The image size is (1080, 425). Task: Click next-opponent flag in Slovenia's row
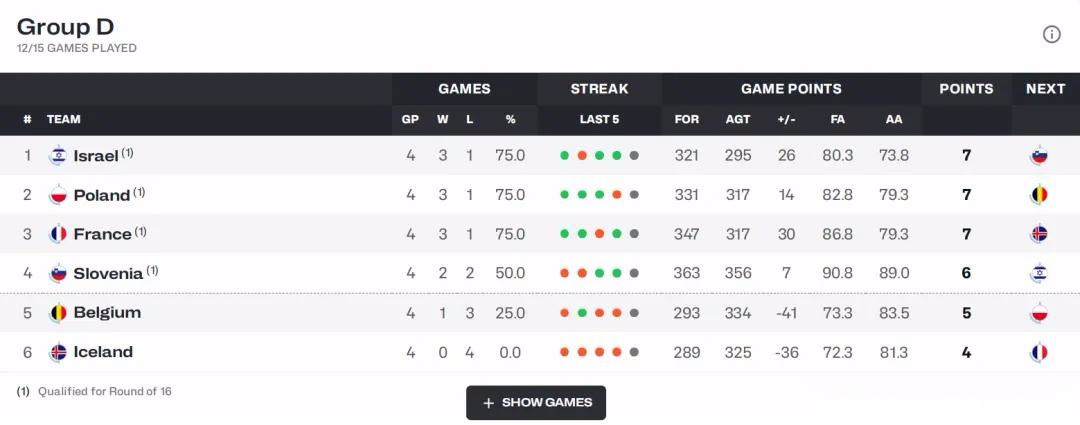pyautogui.click(x=1039, y=273)
